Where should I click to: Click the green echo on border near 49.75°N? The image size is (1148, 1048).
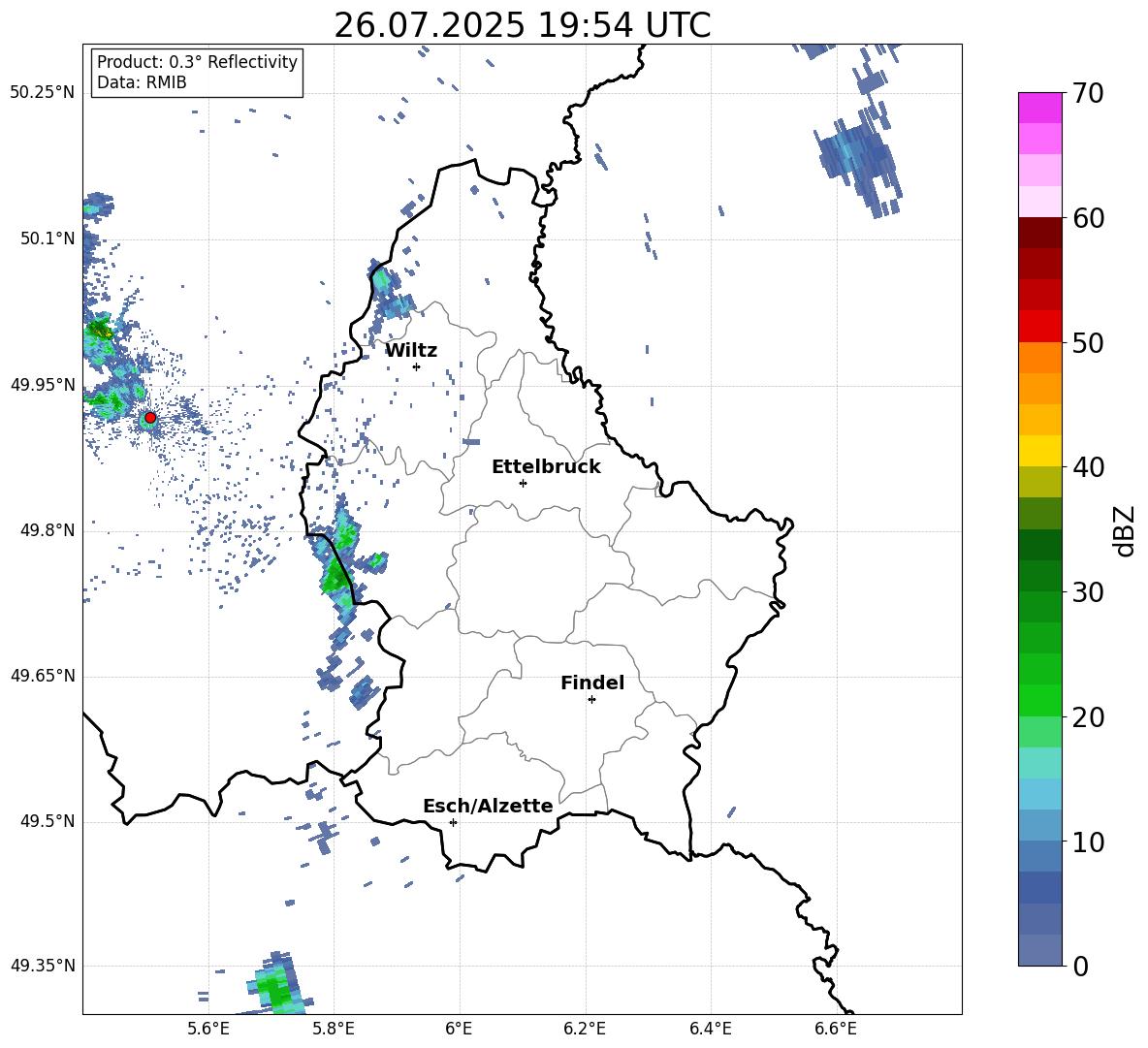(x=335, y=575)
